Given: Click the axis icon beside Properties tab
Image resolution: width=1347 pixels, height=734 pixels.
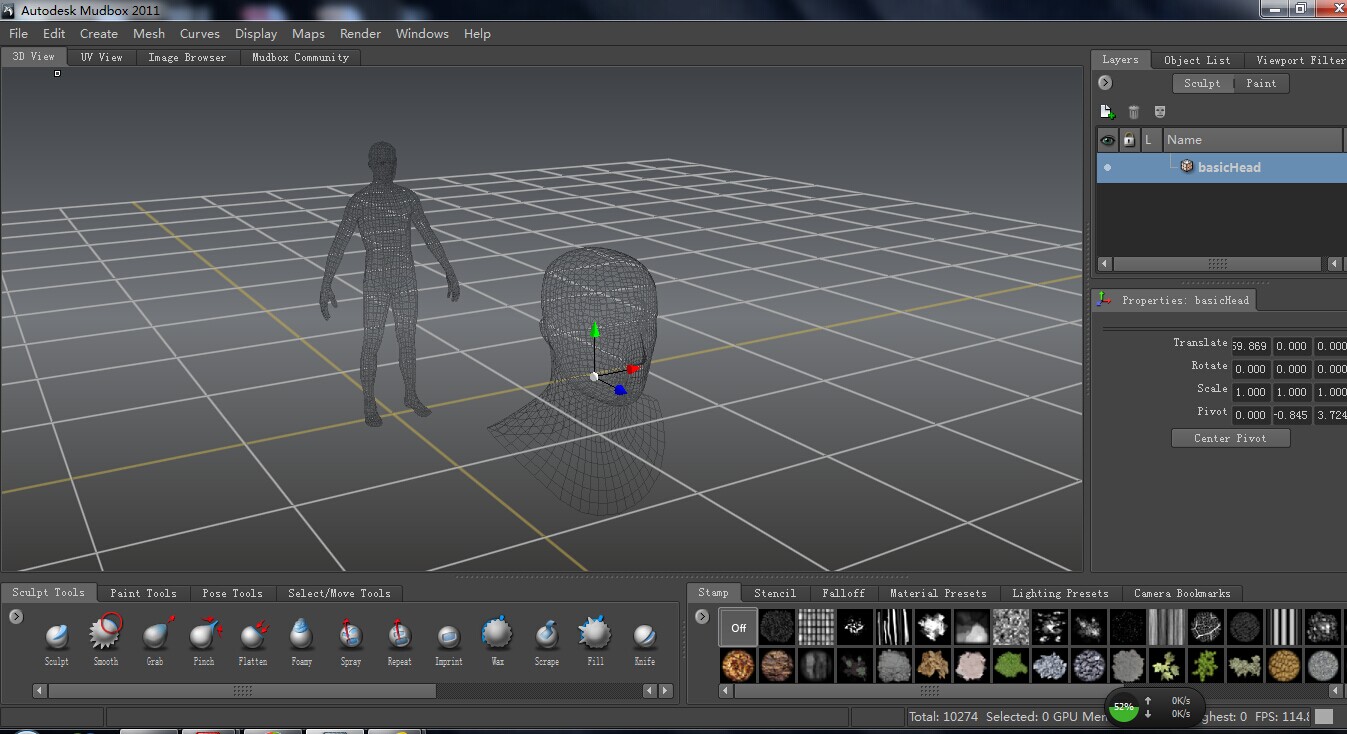Looking at the screenshot, I should pyautogui.click(x=1104, y=299).
